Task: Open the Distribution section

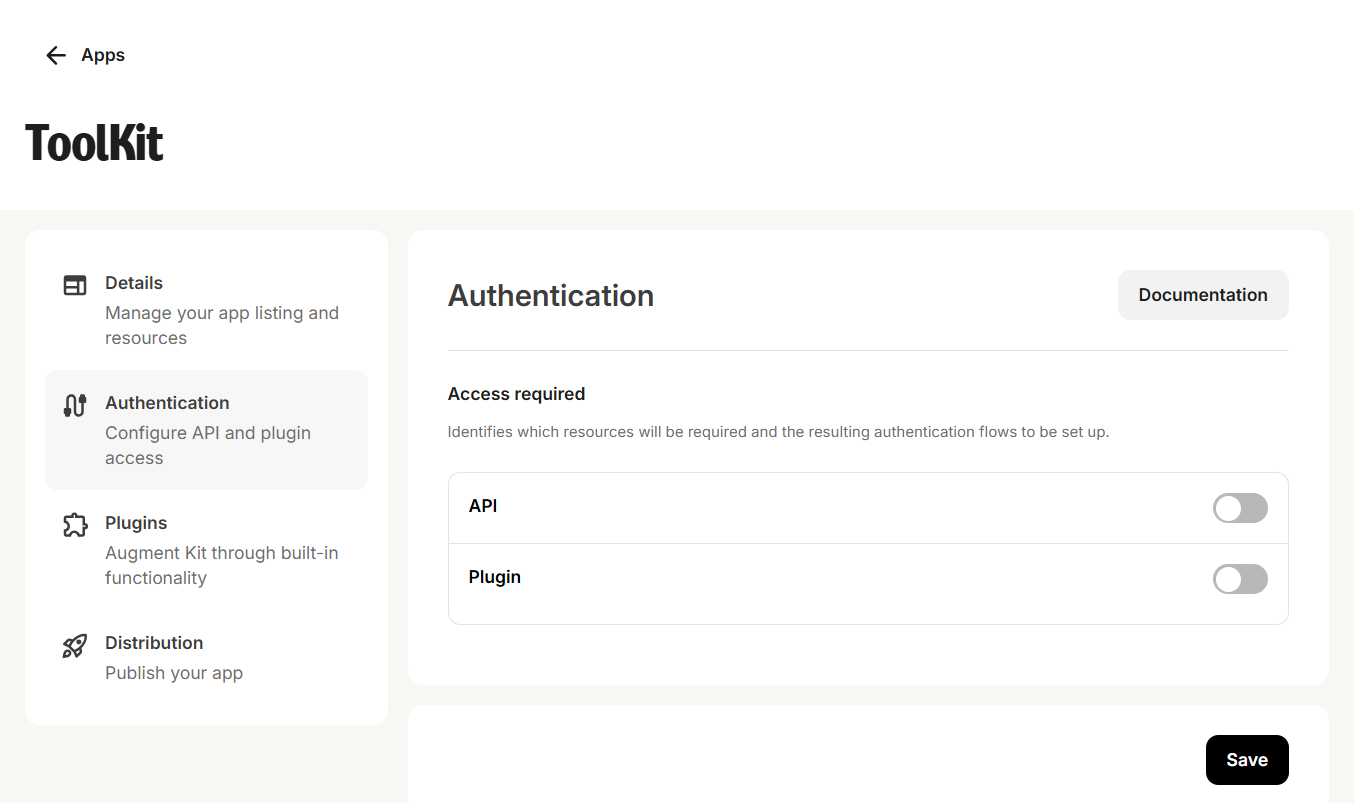Action: [x=206, y=657]
